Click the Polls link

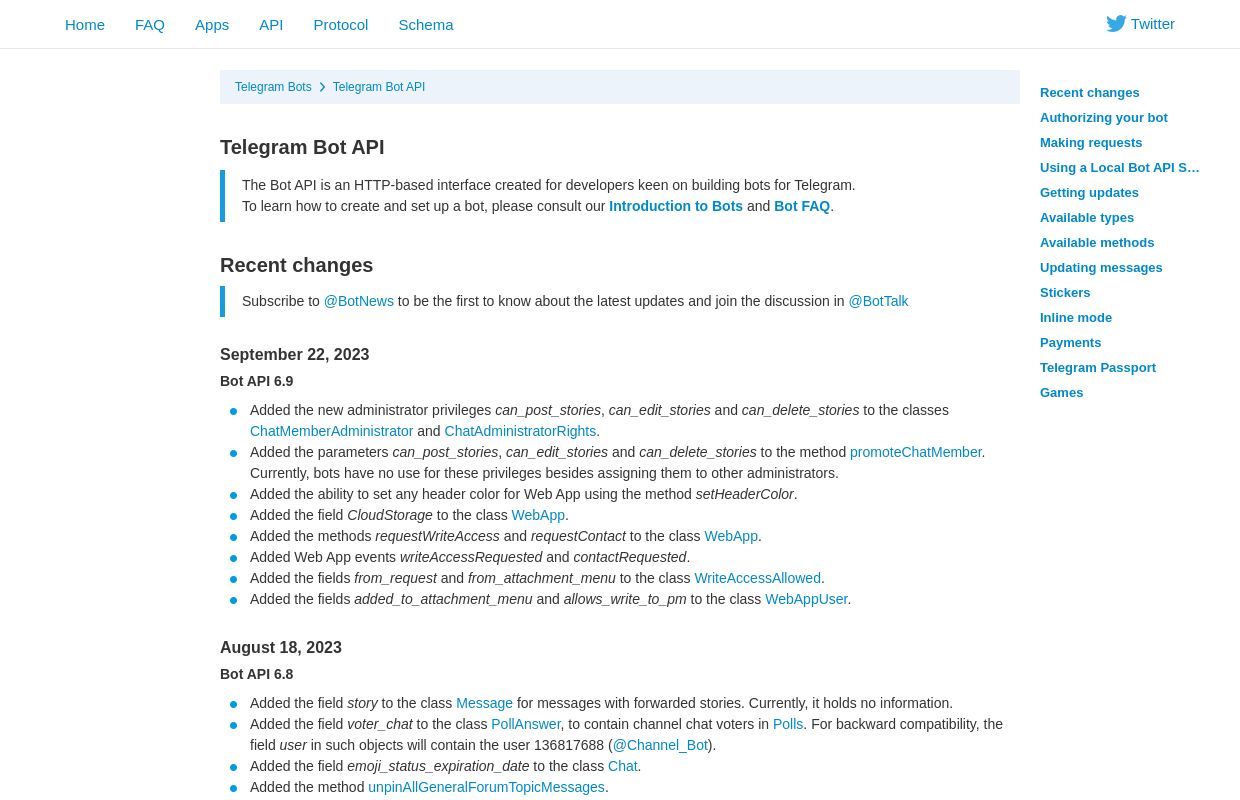788,724
